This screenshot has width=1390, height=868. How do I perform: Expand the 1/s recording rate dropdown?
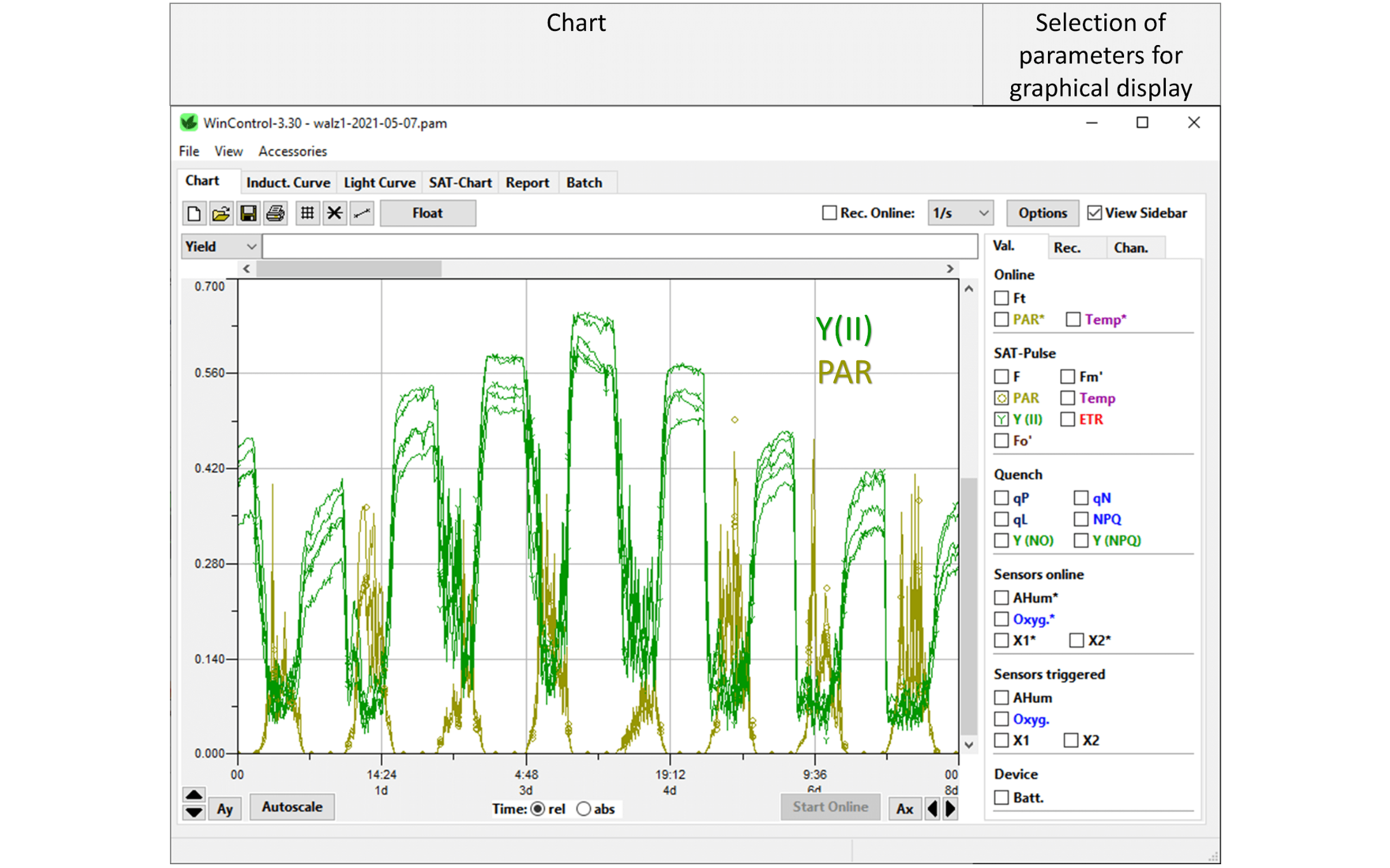(x=960, y=213)
